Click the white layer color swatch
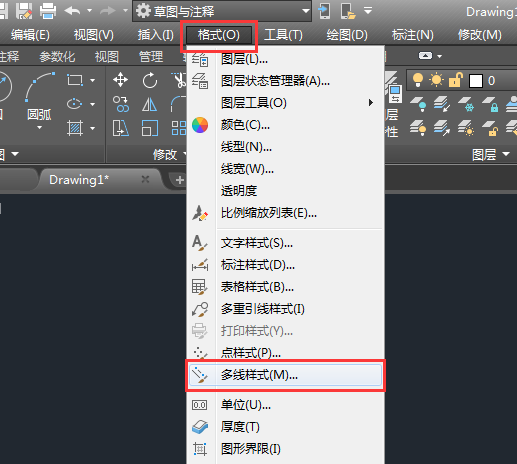Image resolution: width=517 pixels, height=464 pixels. 476,81
